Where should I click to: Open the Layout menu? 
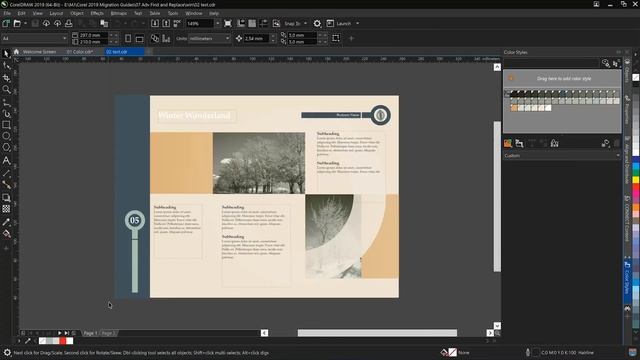pos(56,13)
